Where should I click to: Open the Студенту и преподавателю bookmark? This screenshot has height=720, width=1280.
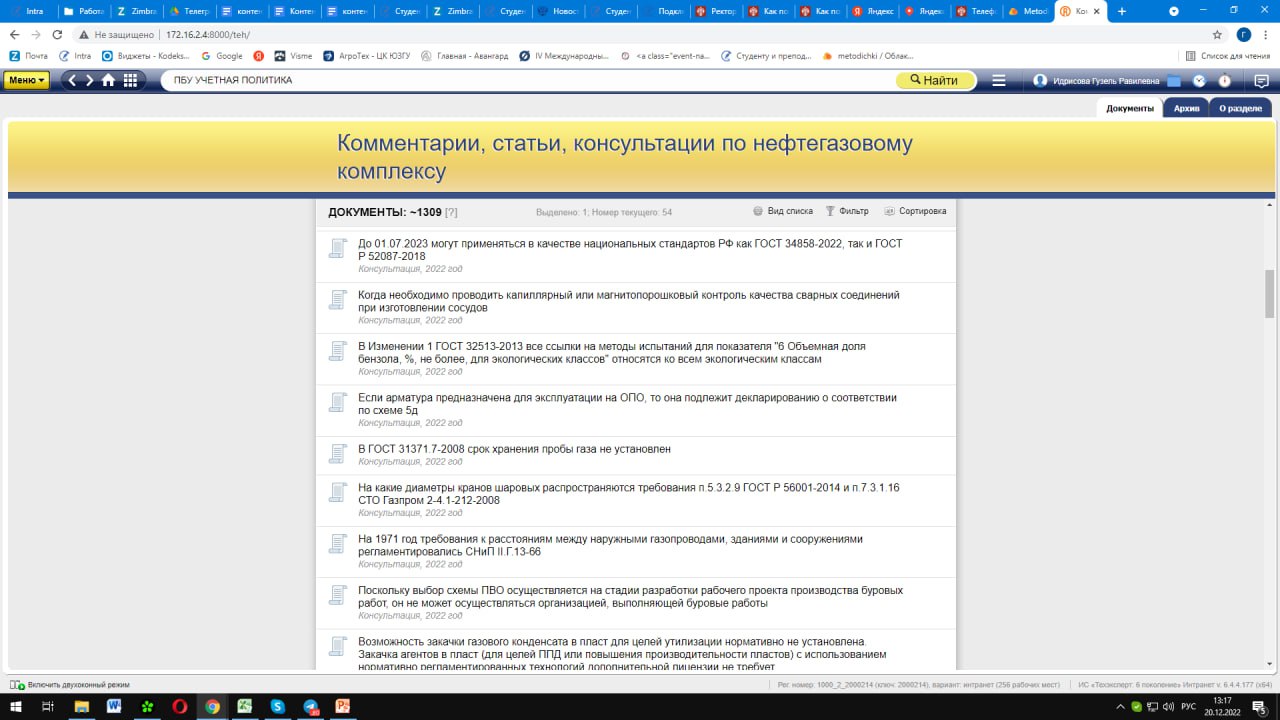pyautogui.click(x=765, y=56)
